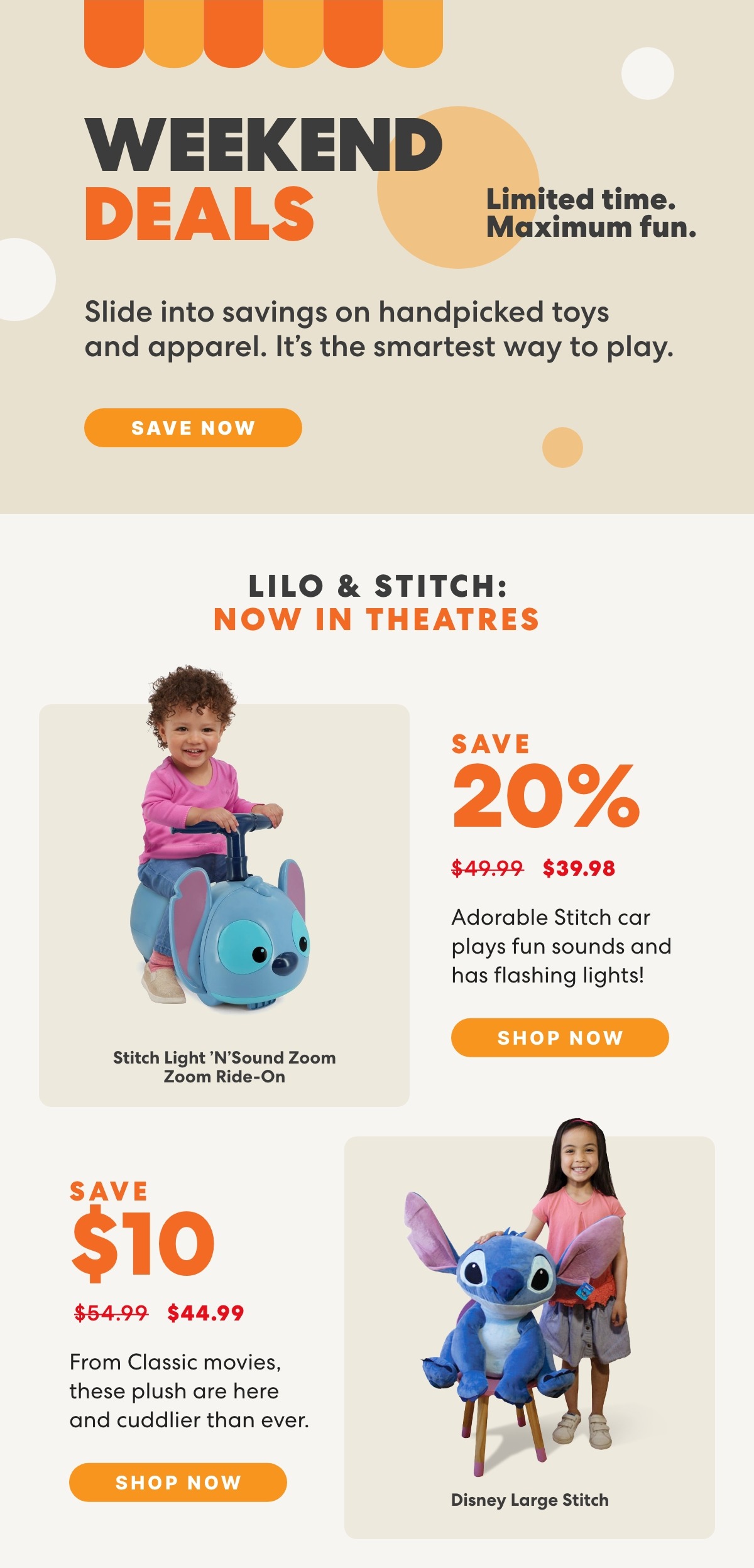Click the SAVE NOW button
The height and width of the screenshot is (1568, 754).
(193, 428)
